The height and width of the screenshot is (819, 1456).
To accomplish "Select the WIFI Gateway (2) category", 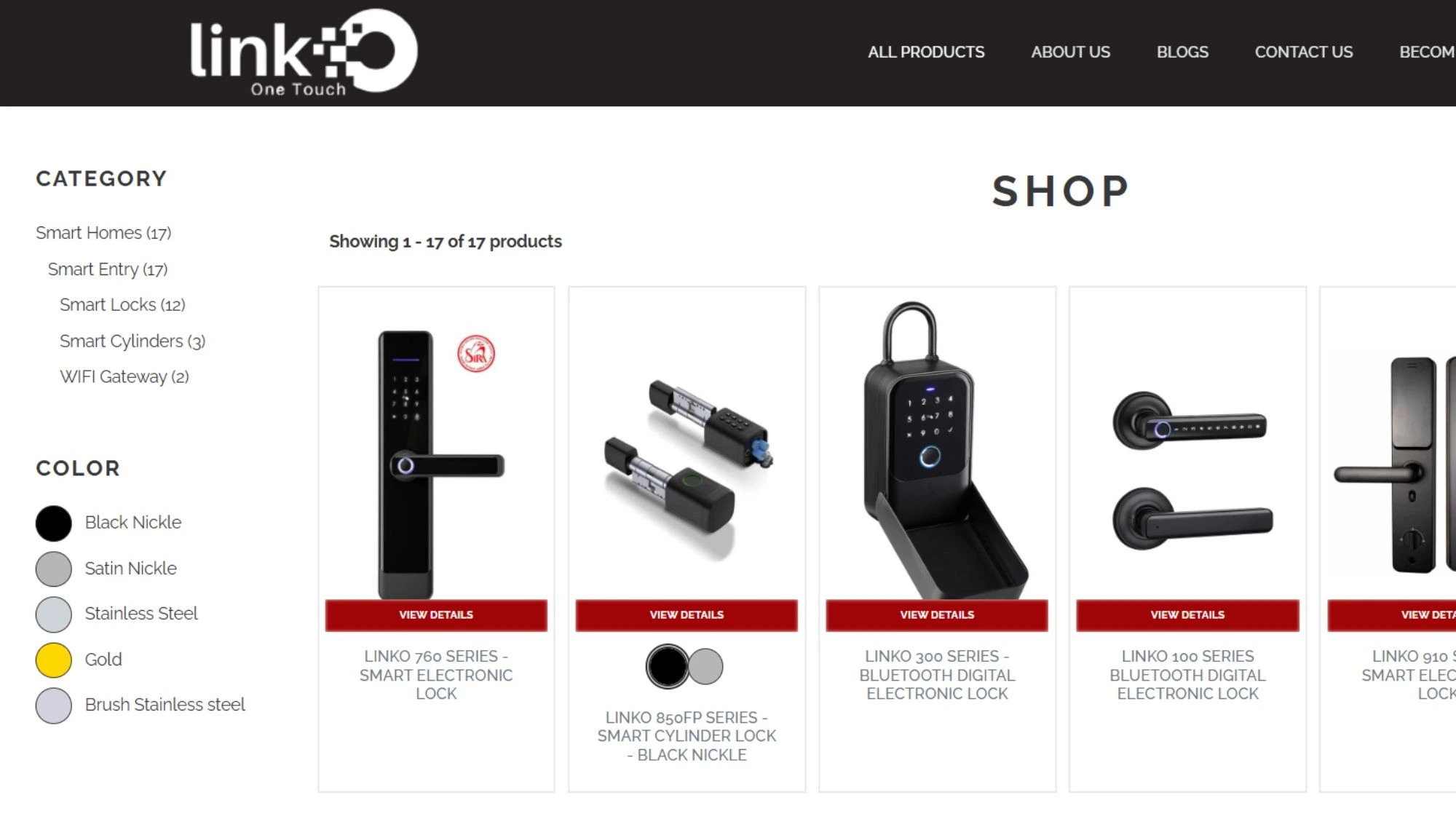I will 124,377.
